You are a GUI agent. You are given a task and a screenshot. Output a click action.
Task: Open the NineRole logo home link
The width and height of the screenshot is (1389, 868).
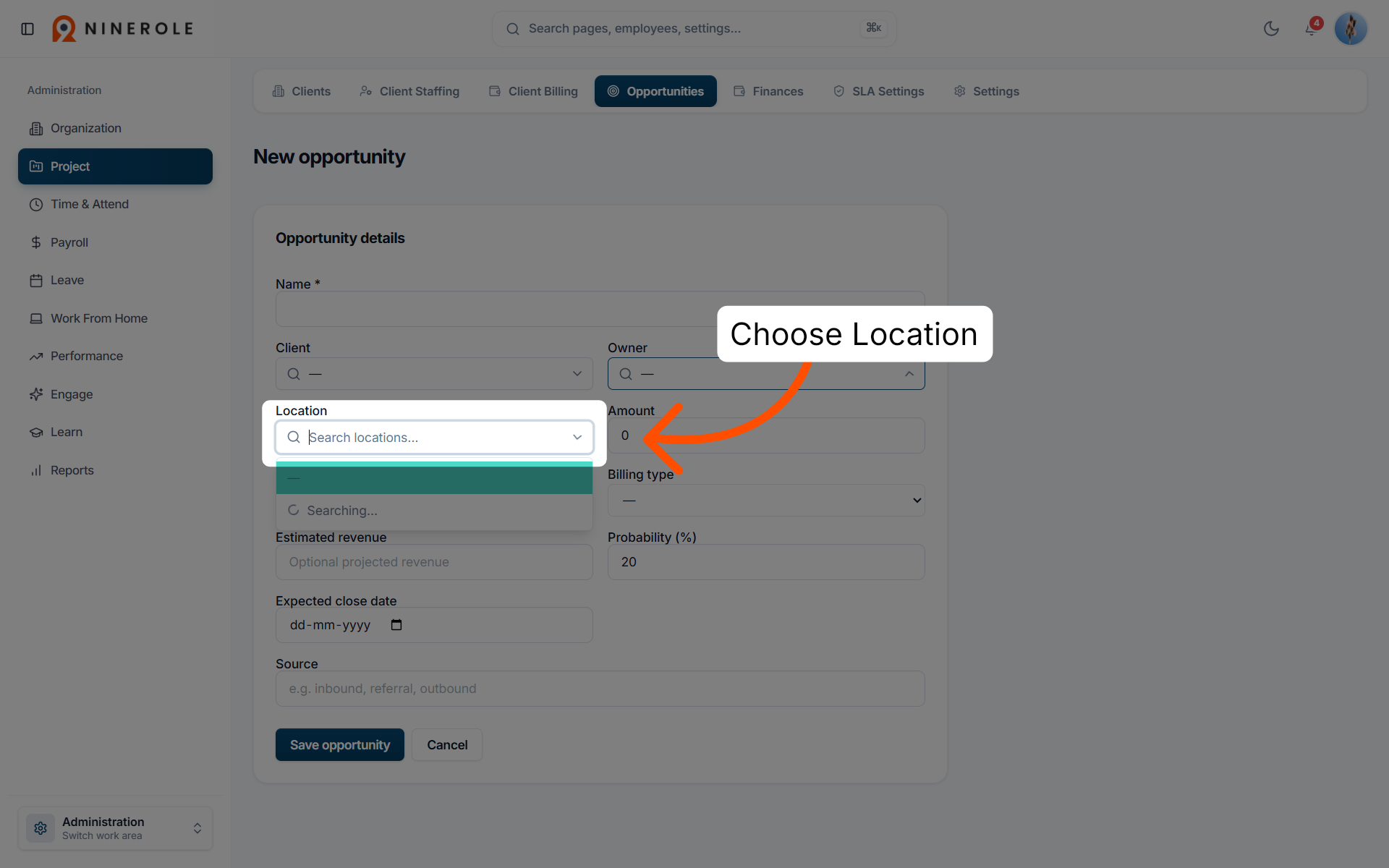[122, 29]
